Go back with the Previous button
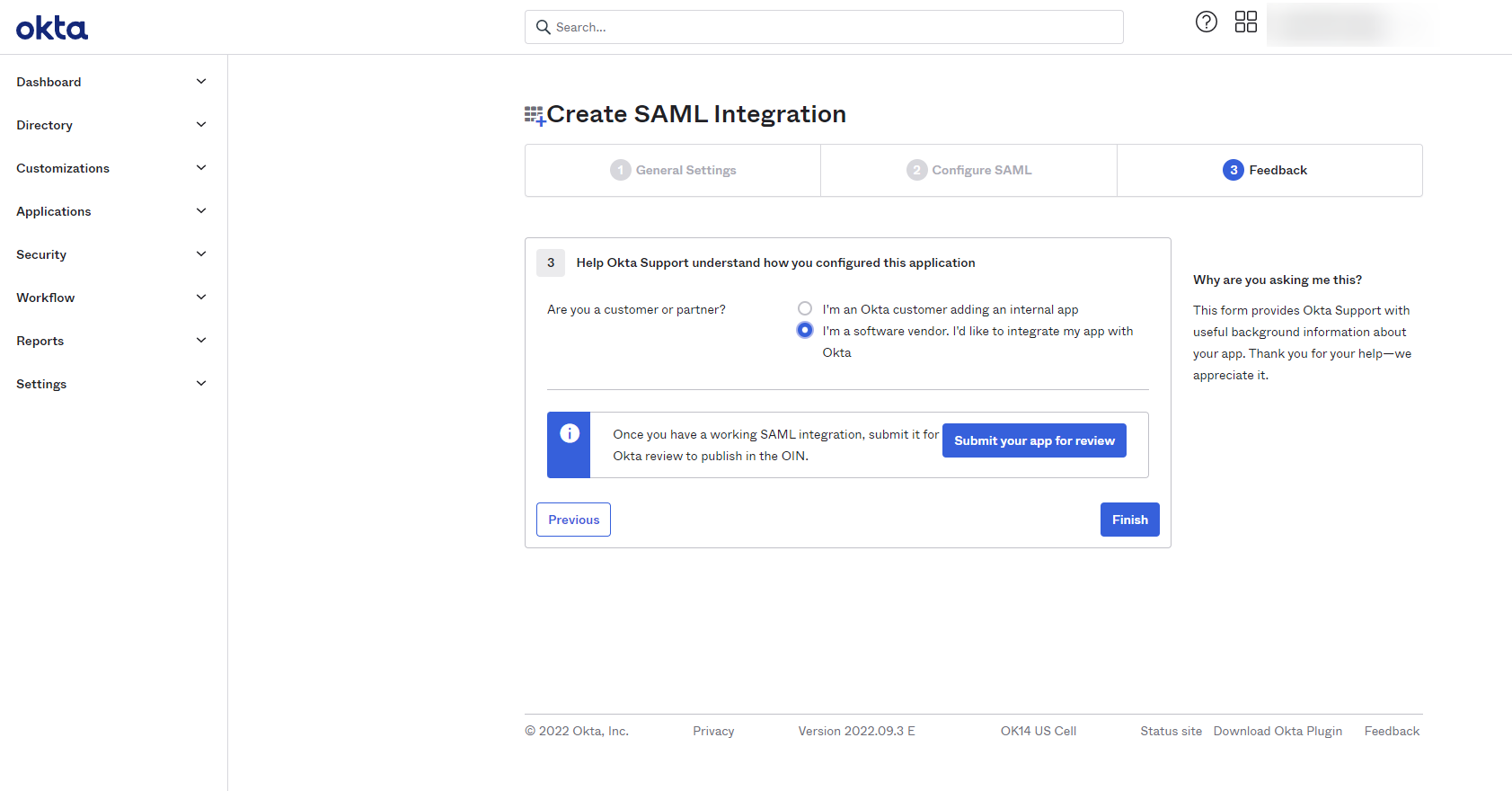Screen dimensions: 1512x791 (x=573, y=520)
